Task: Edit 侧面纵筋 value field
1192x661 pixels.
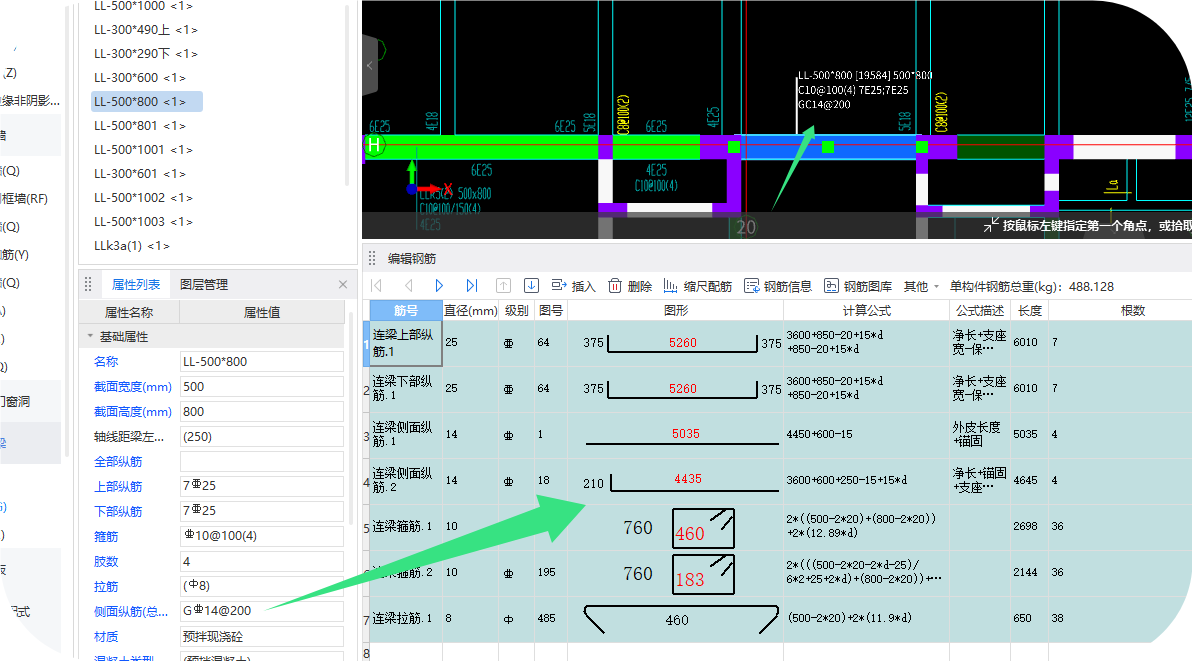Action: coord(262,611)
